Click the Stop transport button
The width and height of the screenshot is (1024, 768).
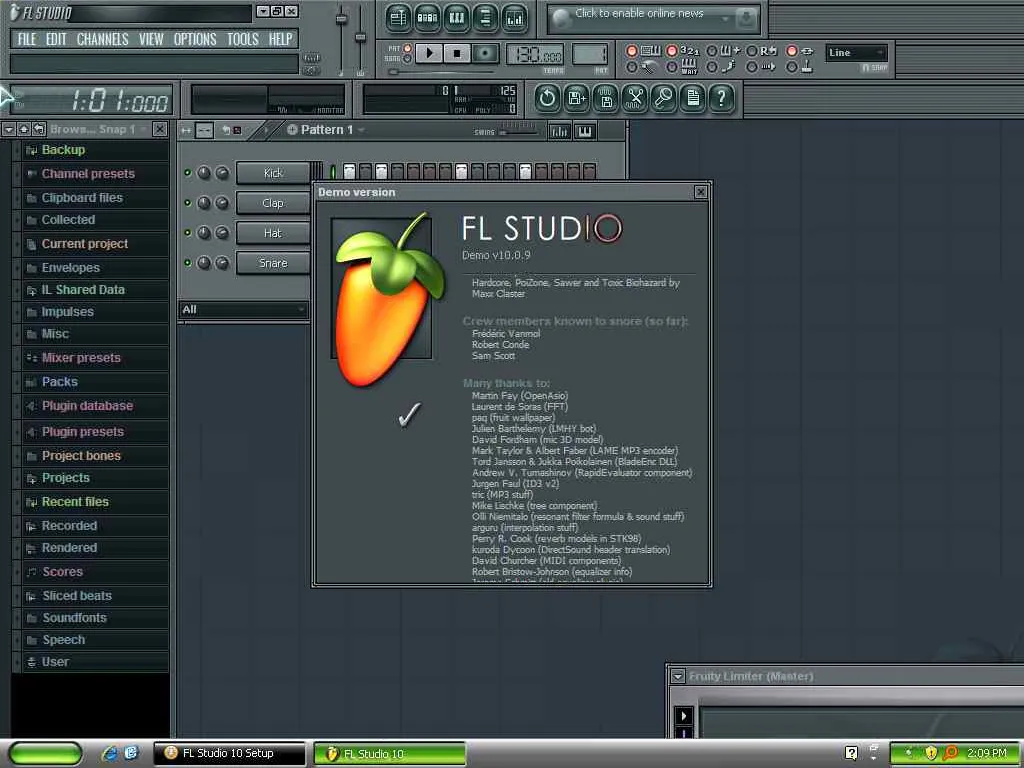pyautogui.click(x=457, y=53)
